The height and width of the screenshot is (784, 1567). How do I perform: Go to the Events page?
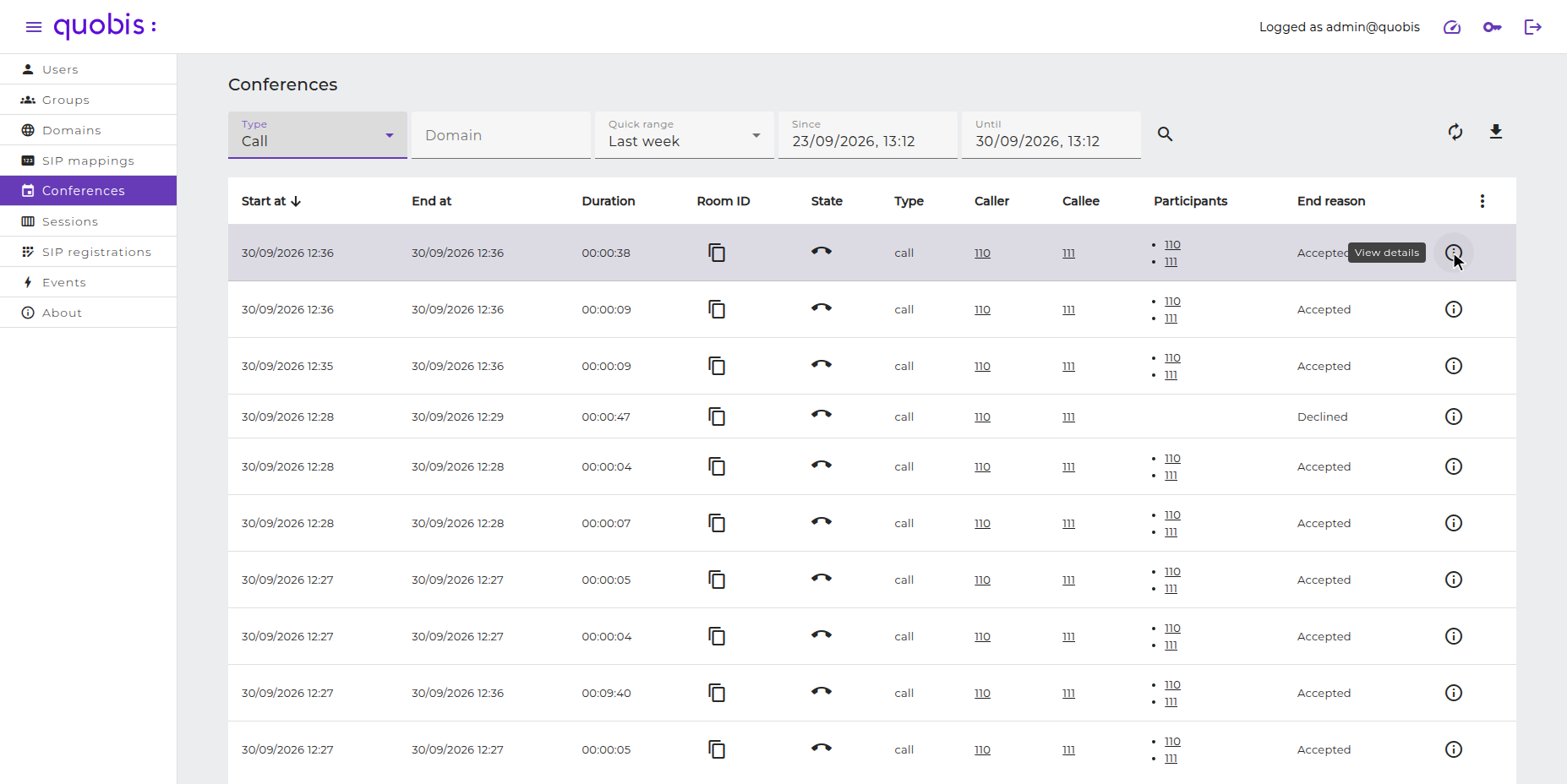(x=89, y=282)
